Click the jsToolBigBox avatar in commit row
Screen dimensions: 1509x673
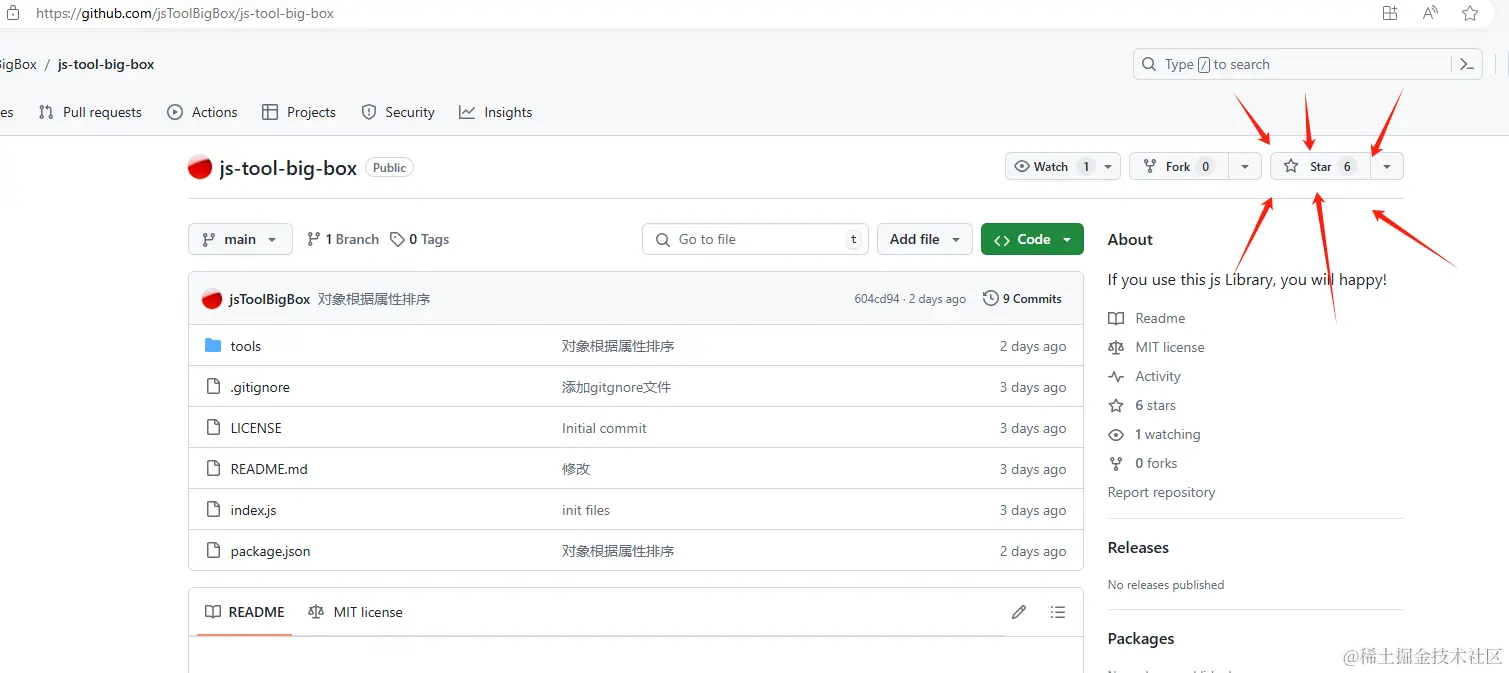click(x=211, y=299)
